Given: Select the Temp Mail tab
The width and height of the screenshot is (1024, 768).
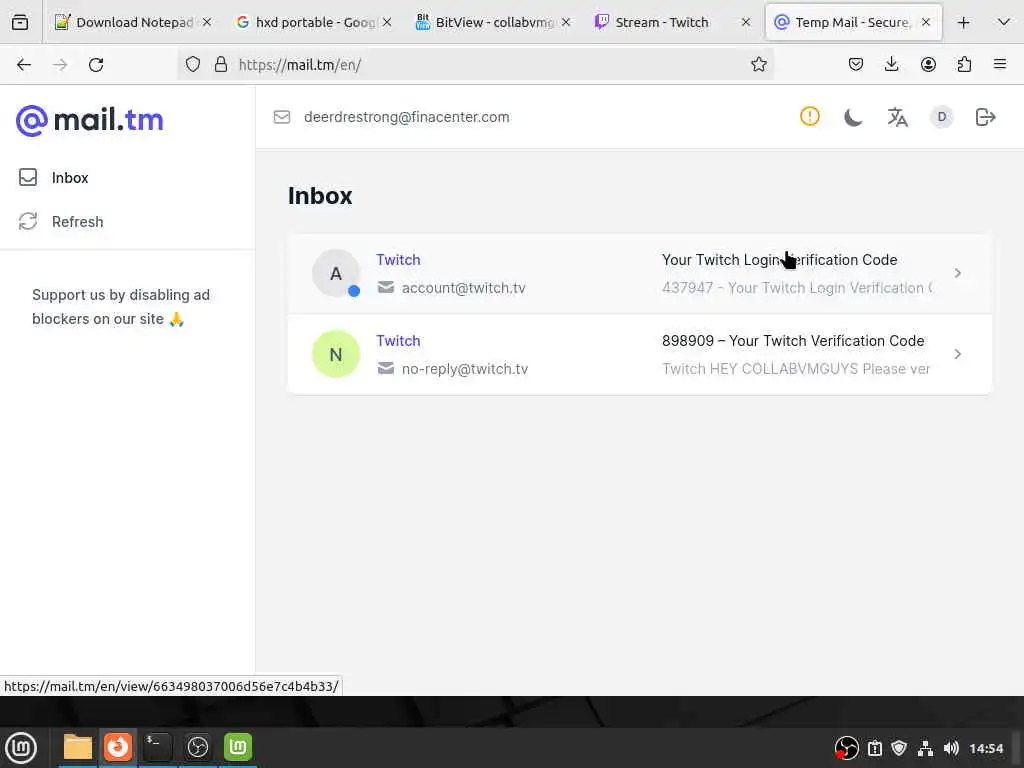Looking at the screenshot, I should pos(854,22).
